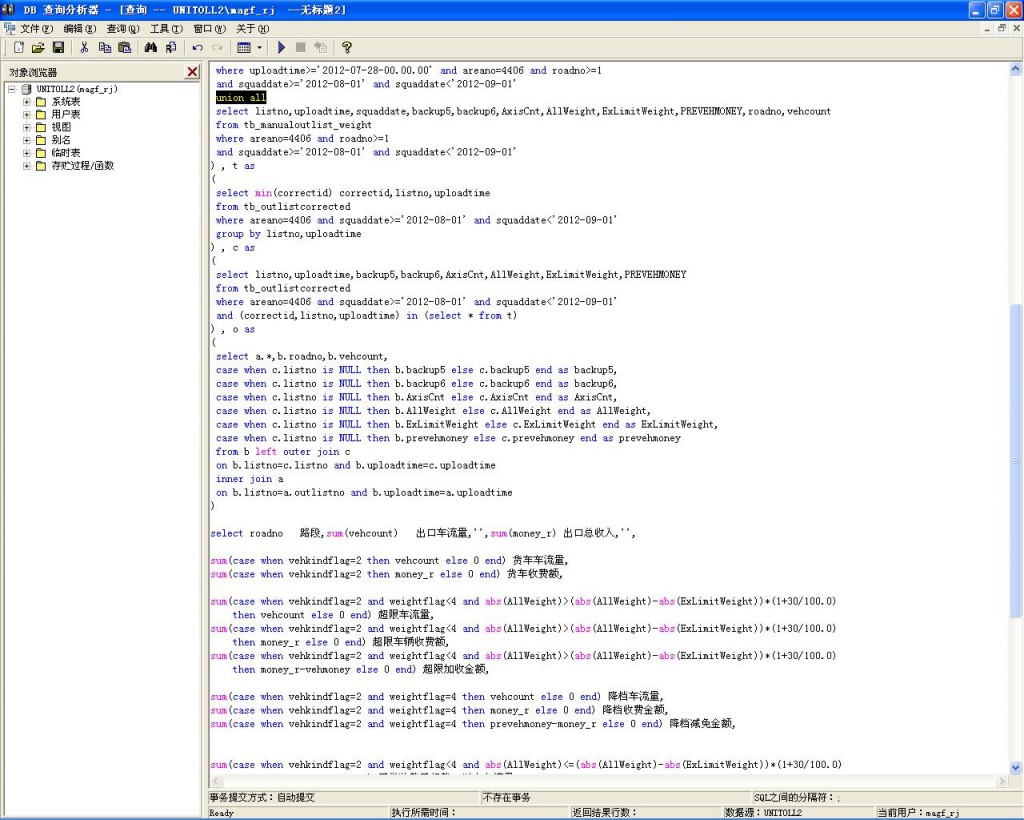Save the query with the floppy disk icon
This screenshot has height=820, width=1024.
tap(58, 47)
